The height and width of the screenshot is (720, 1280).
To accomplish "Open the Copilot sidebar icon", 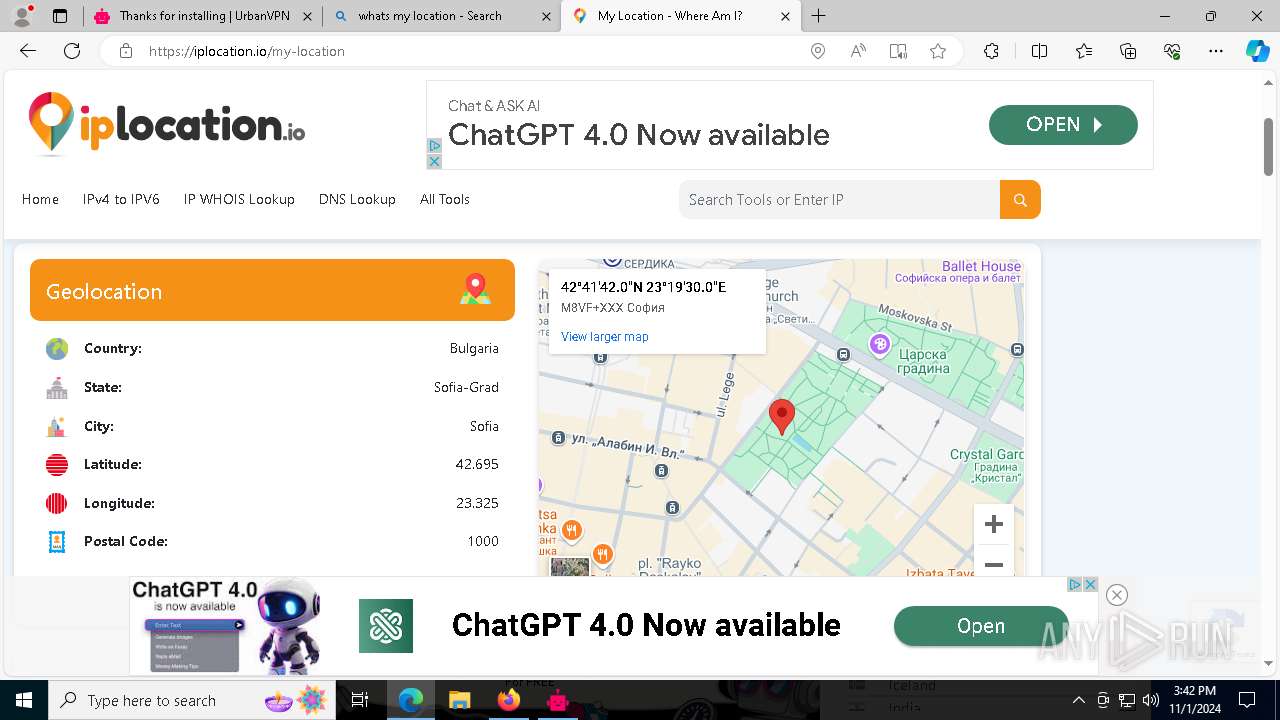I will pos(1257,51).
